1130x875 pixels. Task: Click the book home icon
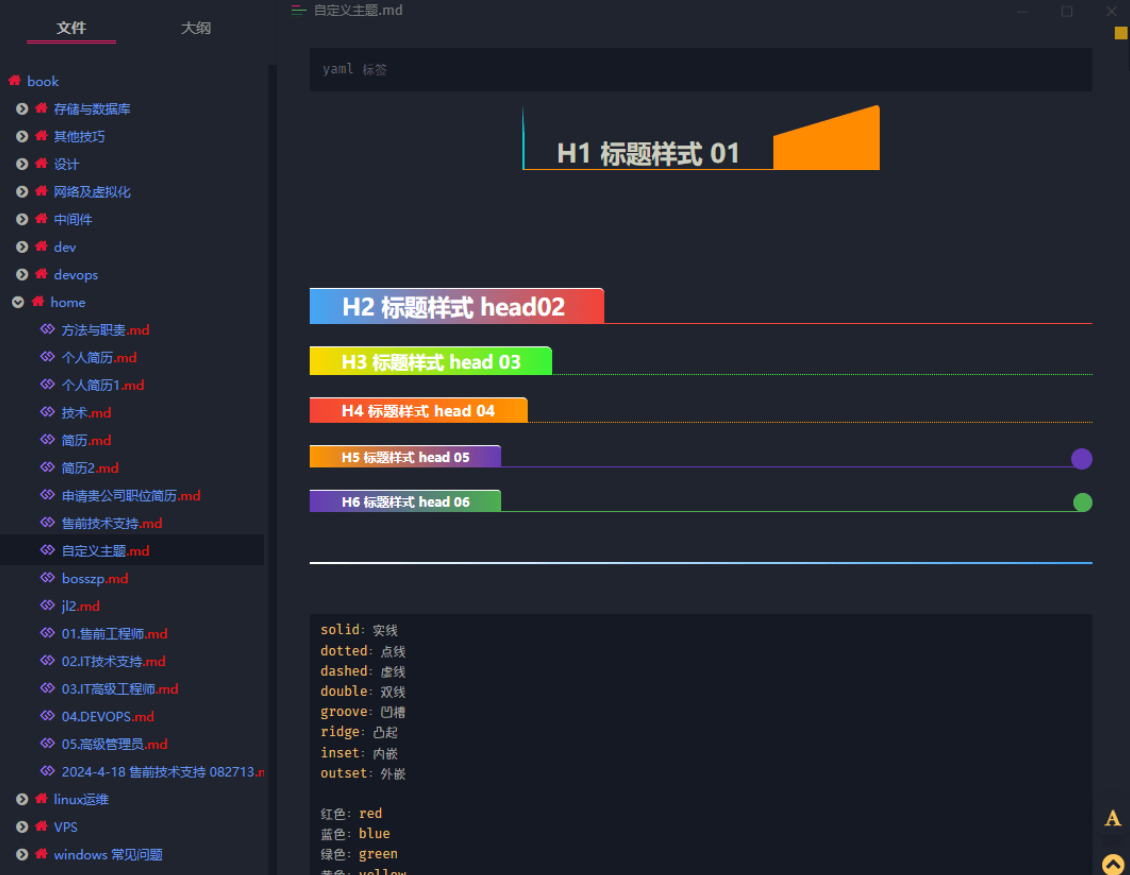click(x=14, y=81)
